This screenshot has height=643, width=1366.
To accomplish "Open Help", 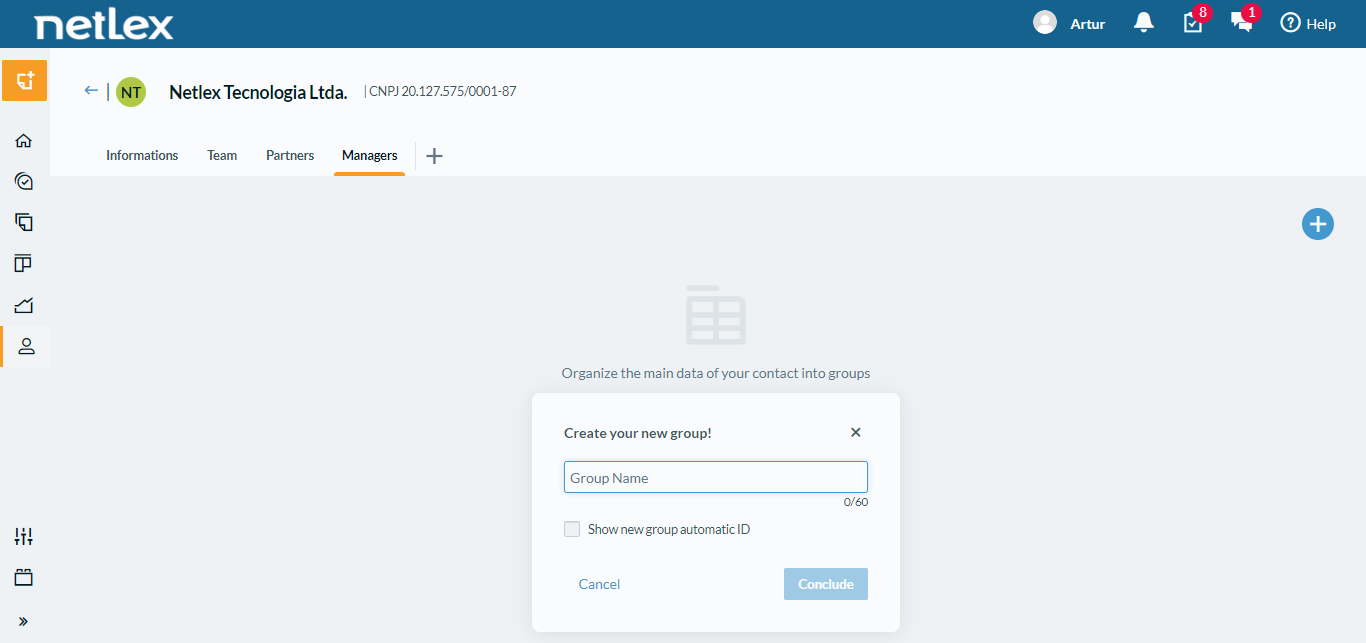I will [1308, 23].
